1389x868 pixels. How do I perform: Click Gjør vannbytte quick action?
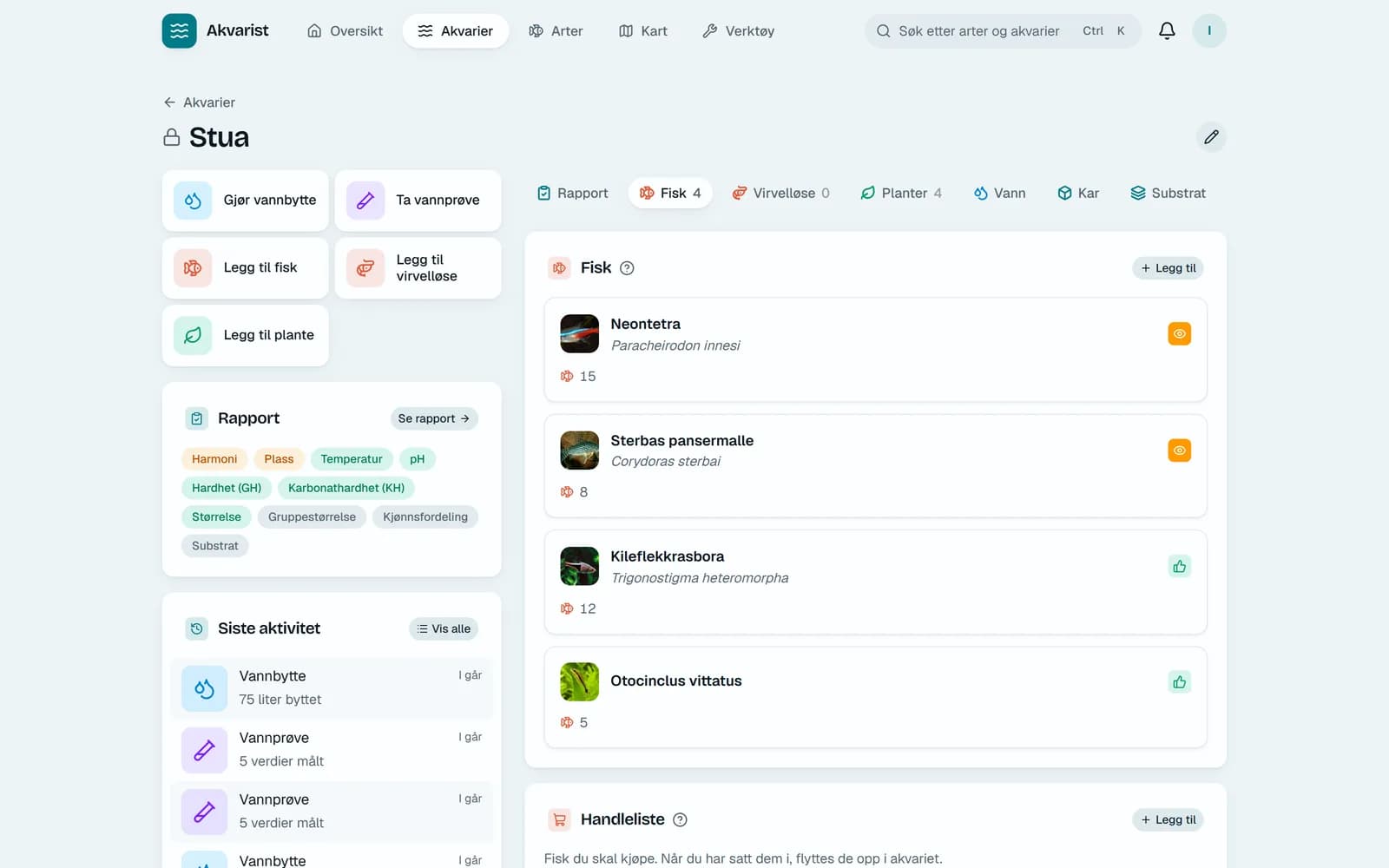coord(245,201)
